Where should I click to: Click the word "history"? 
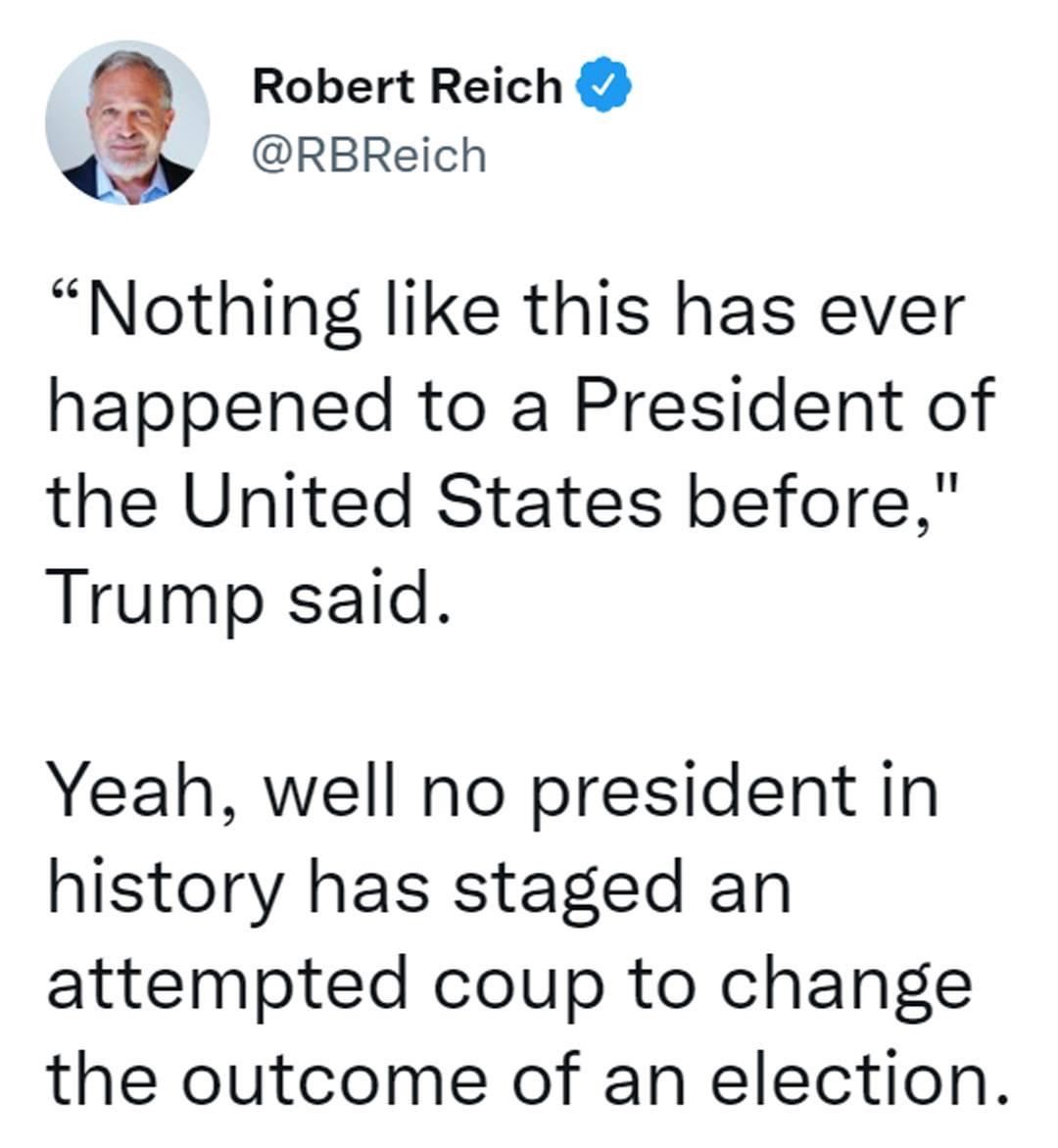click(166, 887)
